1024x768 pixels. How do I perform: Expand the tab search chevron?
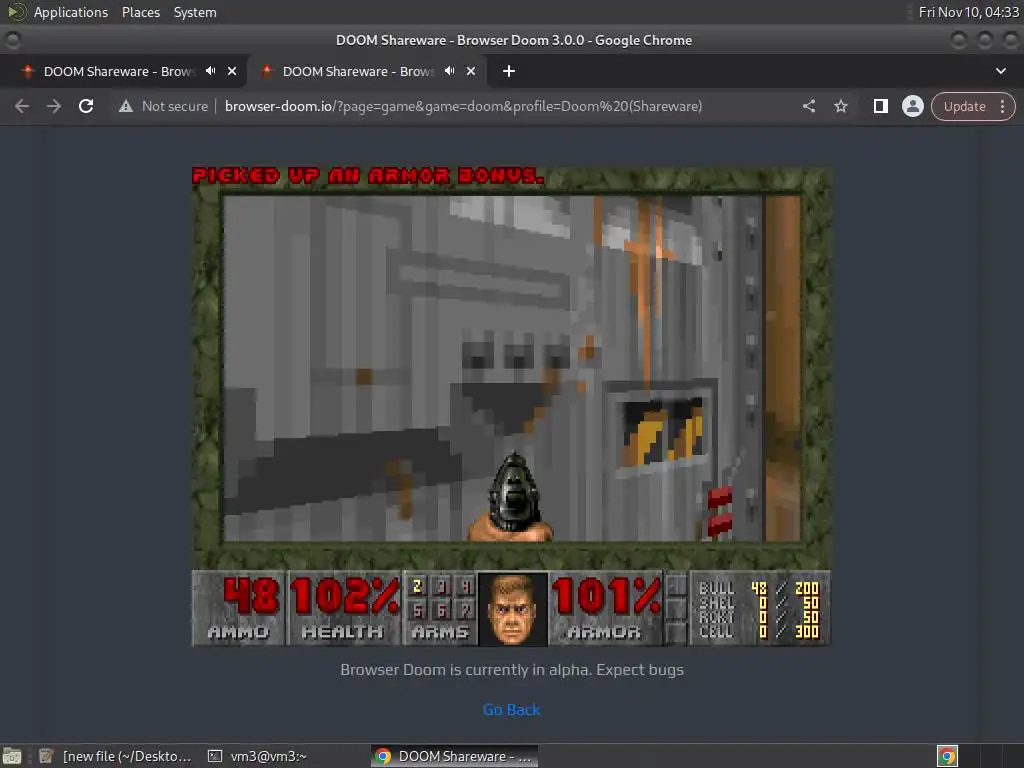point(1000,71)
